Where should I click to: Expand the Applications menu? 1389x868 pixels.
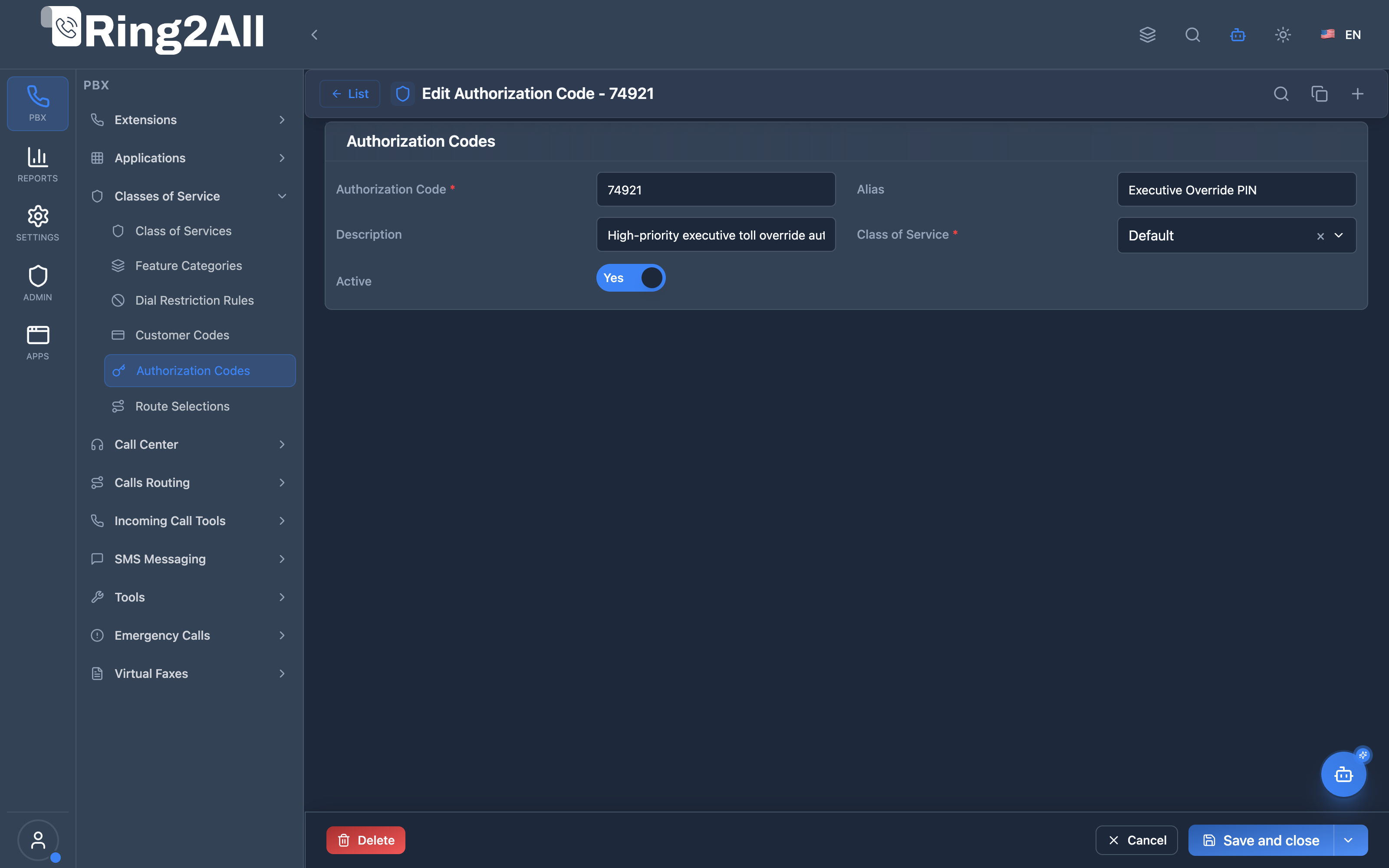coord(189,158)
